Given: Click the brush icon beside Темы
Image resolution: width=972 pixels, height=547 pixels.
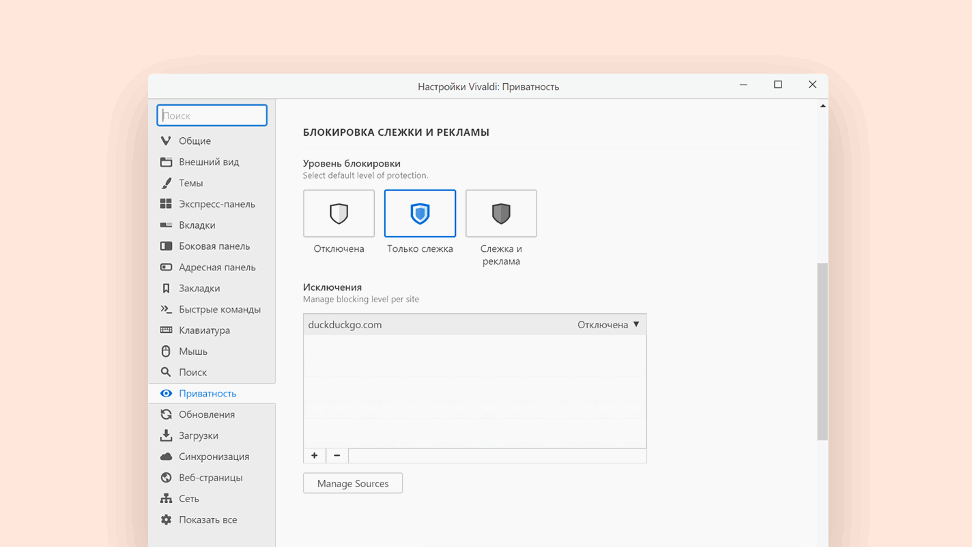Looking at the screenshot, I should click(166, 183).
